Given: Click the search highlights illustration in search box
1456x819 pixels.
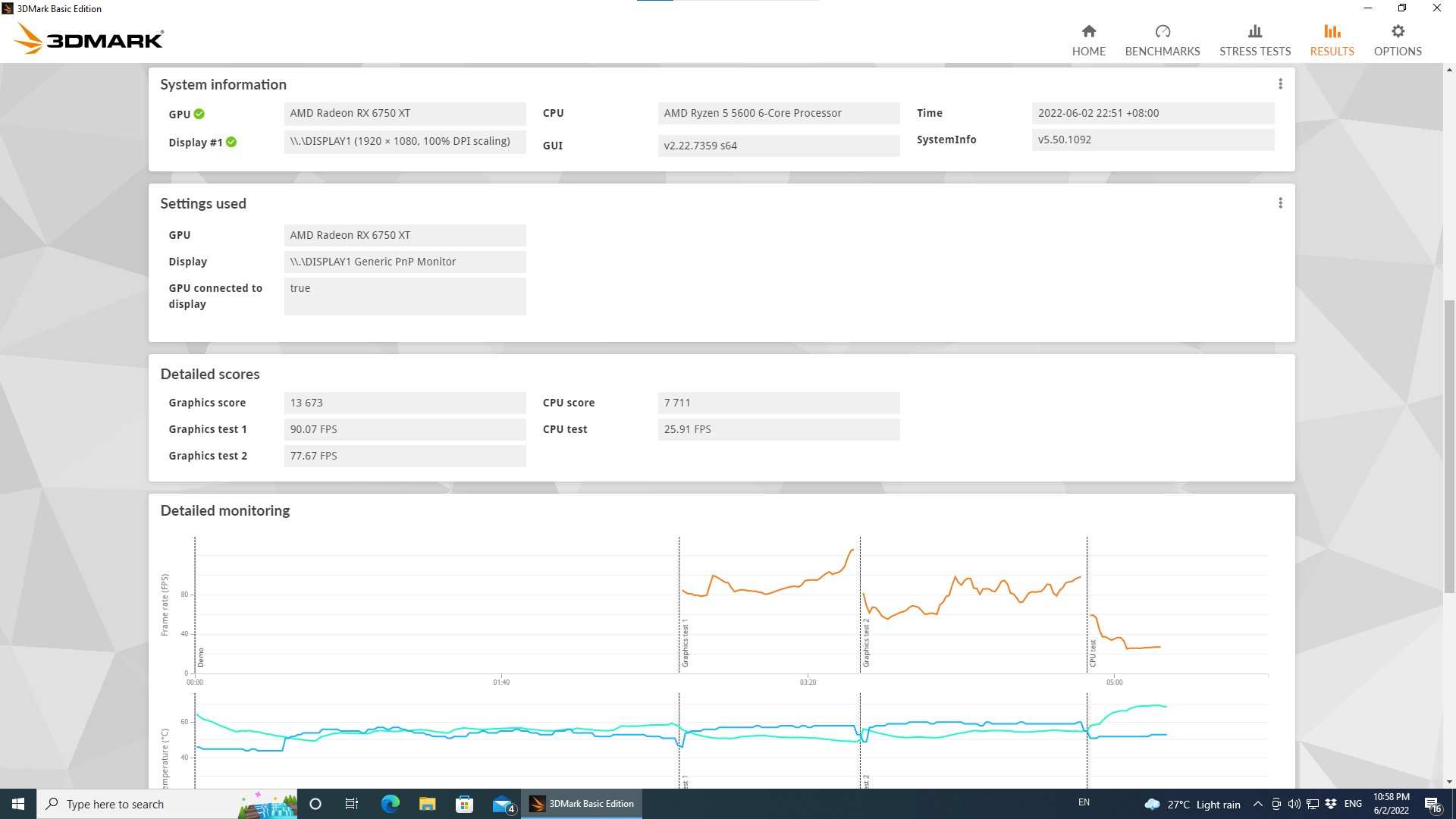Looking at the screenshot, I should click(x=267, y=805).
